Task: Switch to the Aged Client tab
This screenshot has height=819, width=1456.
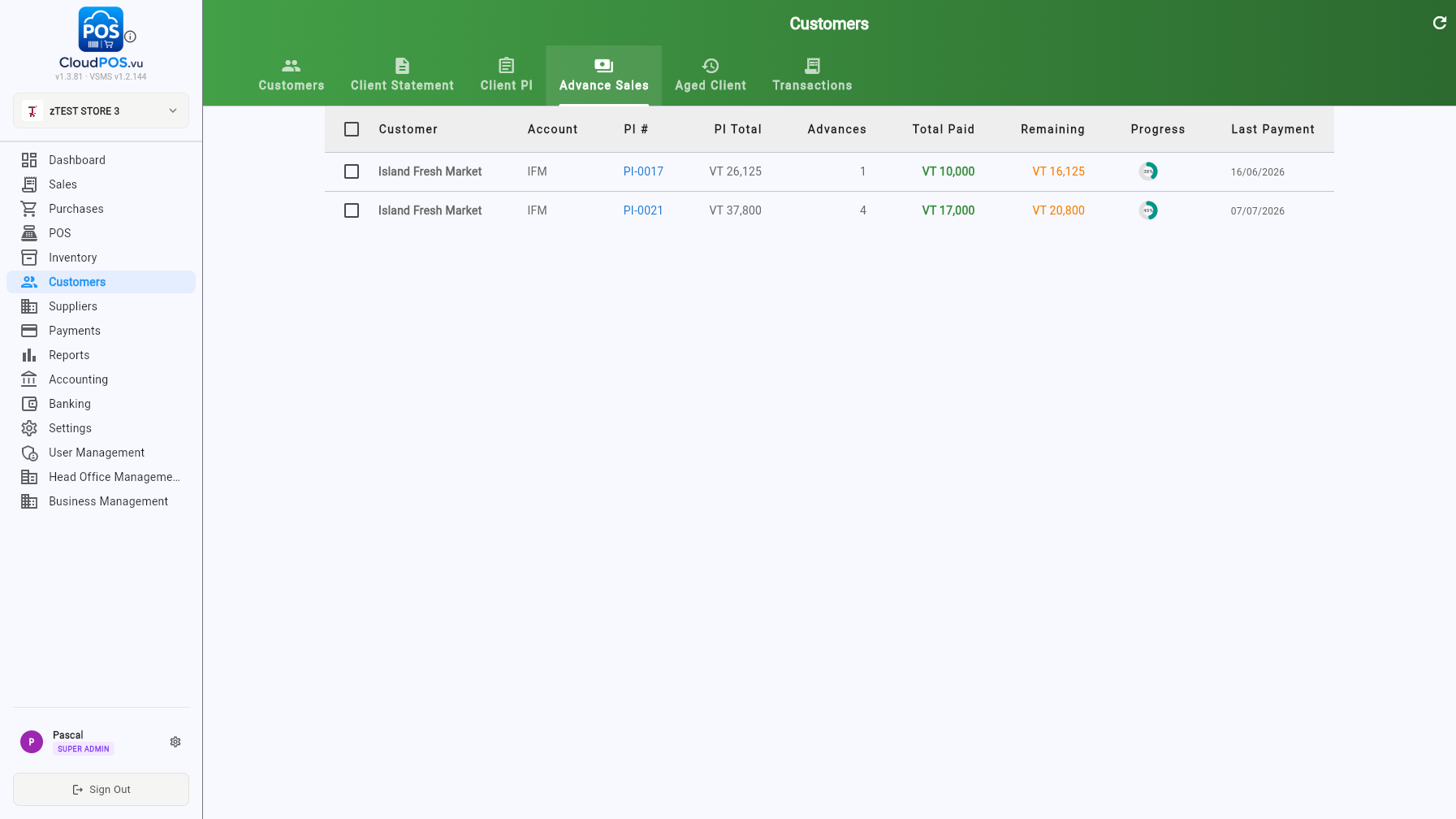Action: coord(711,76)
